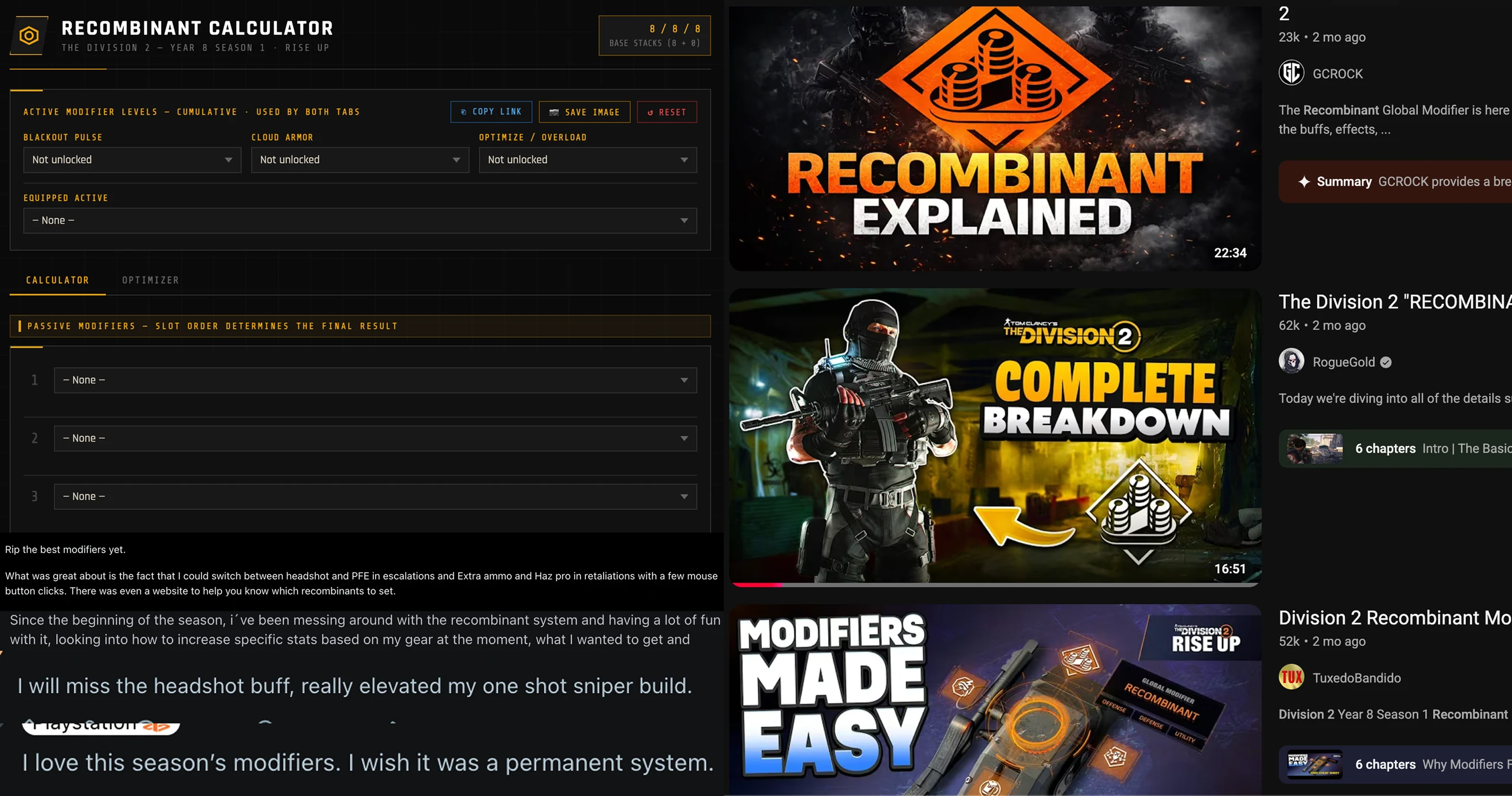This screenshot has height=796, width=1512.
Task: Click "23k • 2 mo ago" video stats
Action: pyautogui.click(x=1322, y=37)
